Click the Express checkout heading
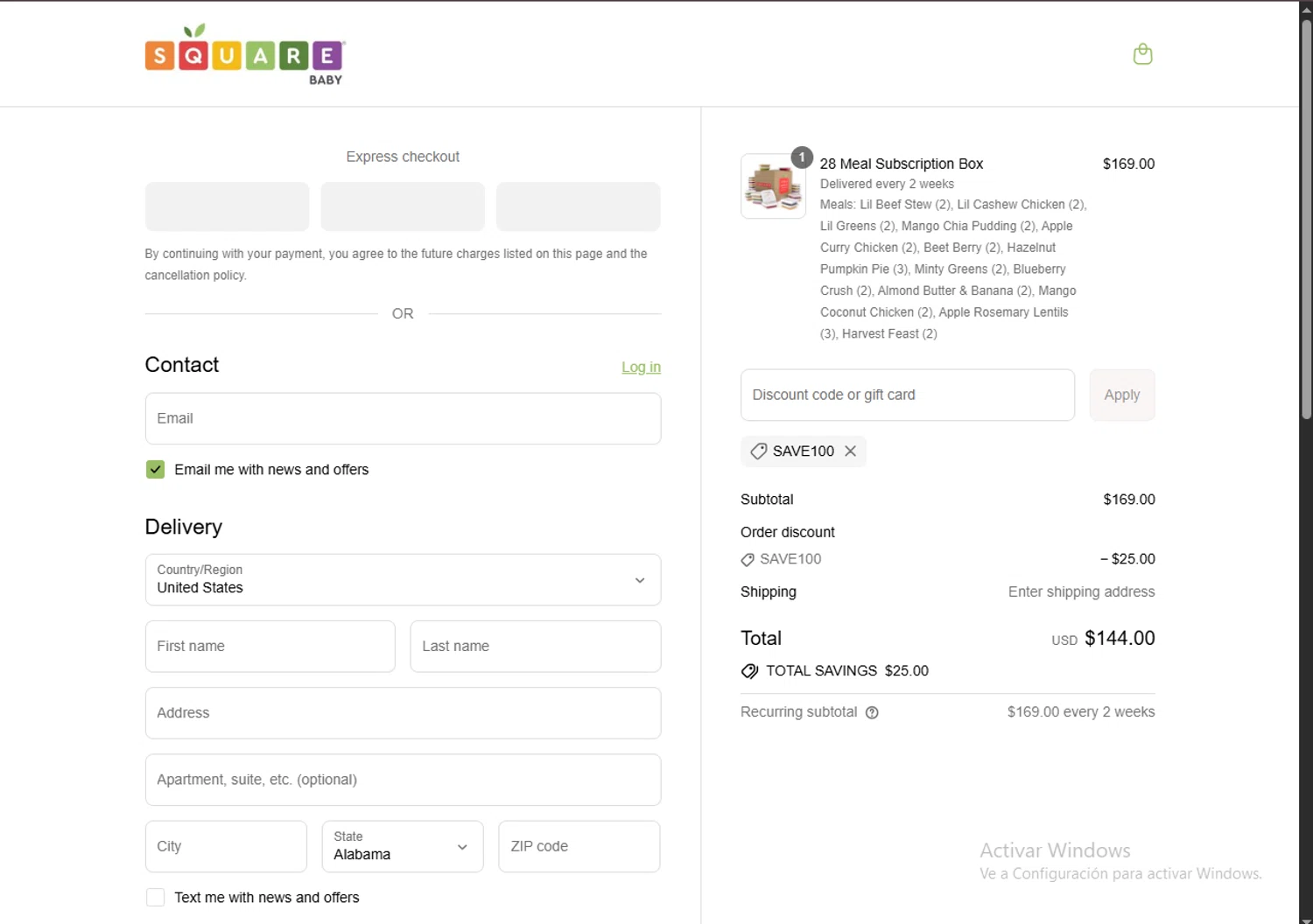Screen dimensions: 1313x924 (403, 157)
